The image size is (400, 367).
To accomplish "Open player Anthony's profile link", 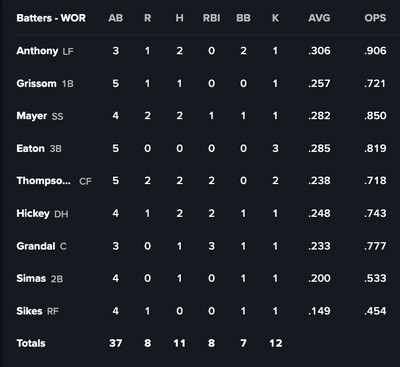I will [x=37, y=51].
